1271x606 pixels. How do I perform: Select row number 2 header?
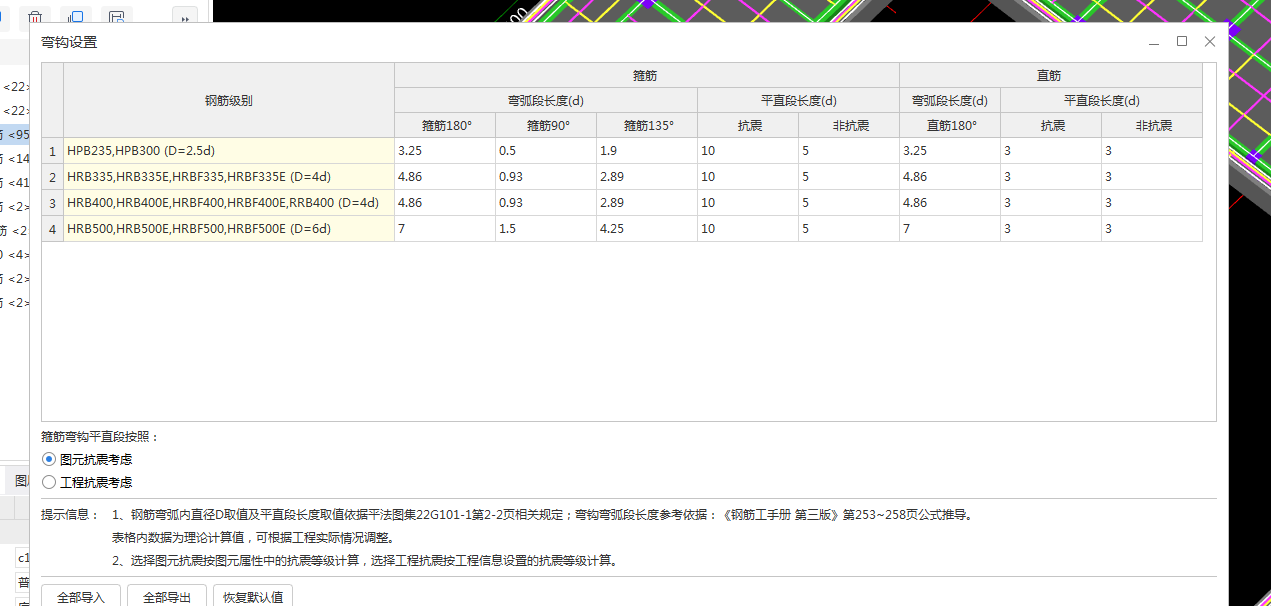coord(53,177)
